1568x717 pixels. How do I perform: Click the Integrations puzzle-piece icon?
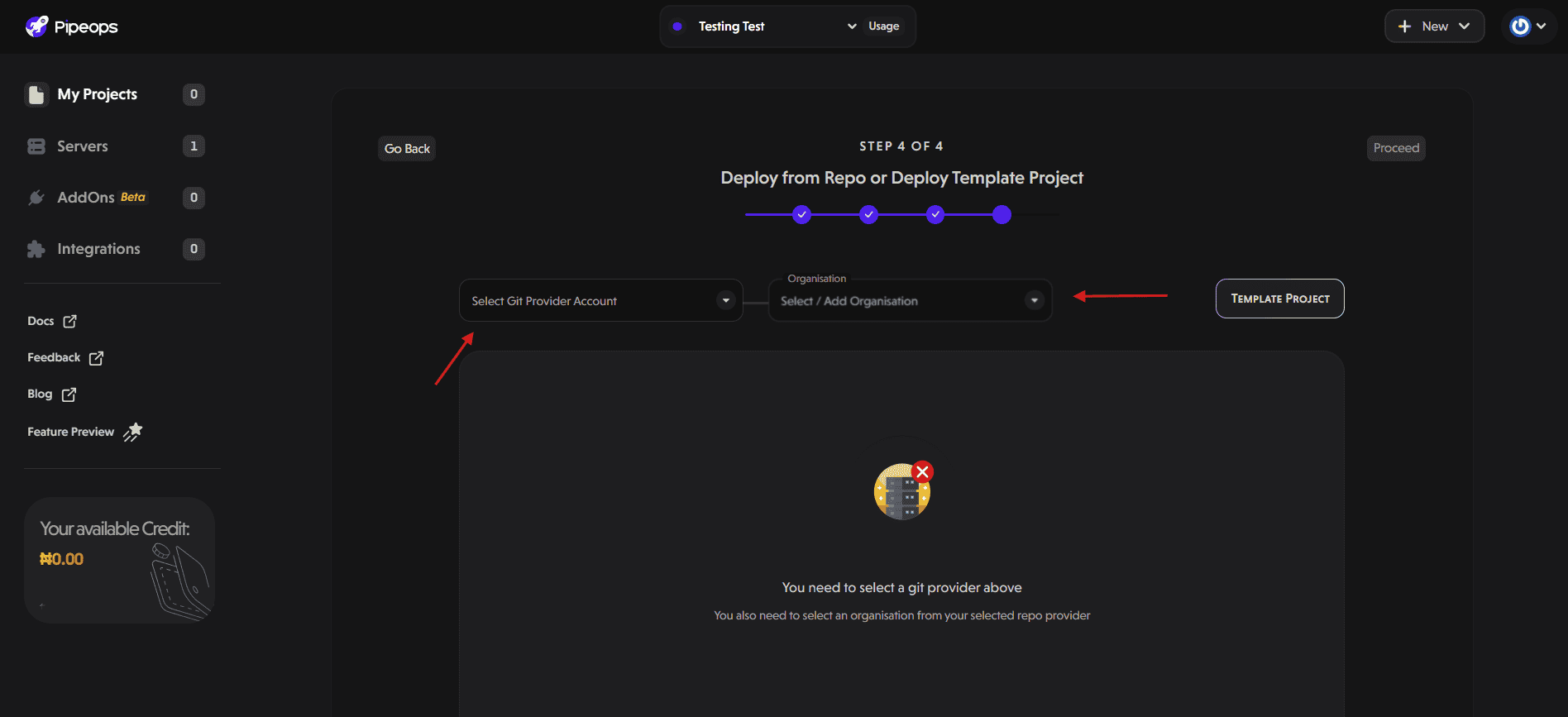[x=36, y=249]
